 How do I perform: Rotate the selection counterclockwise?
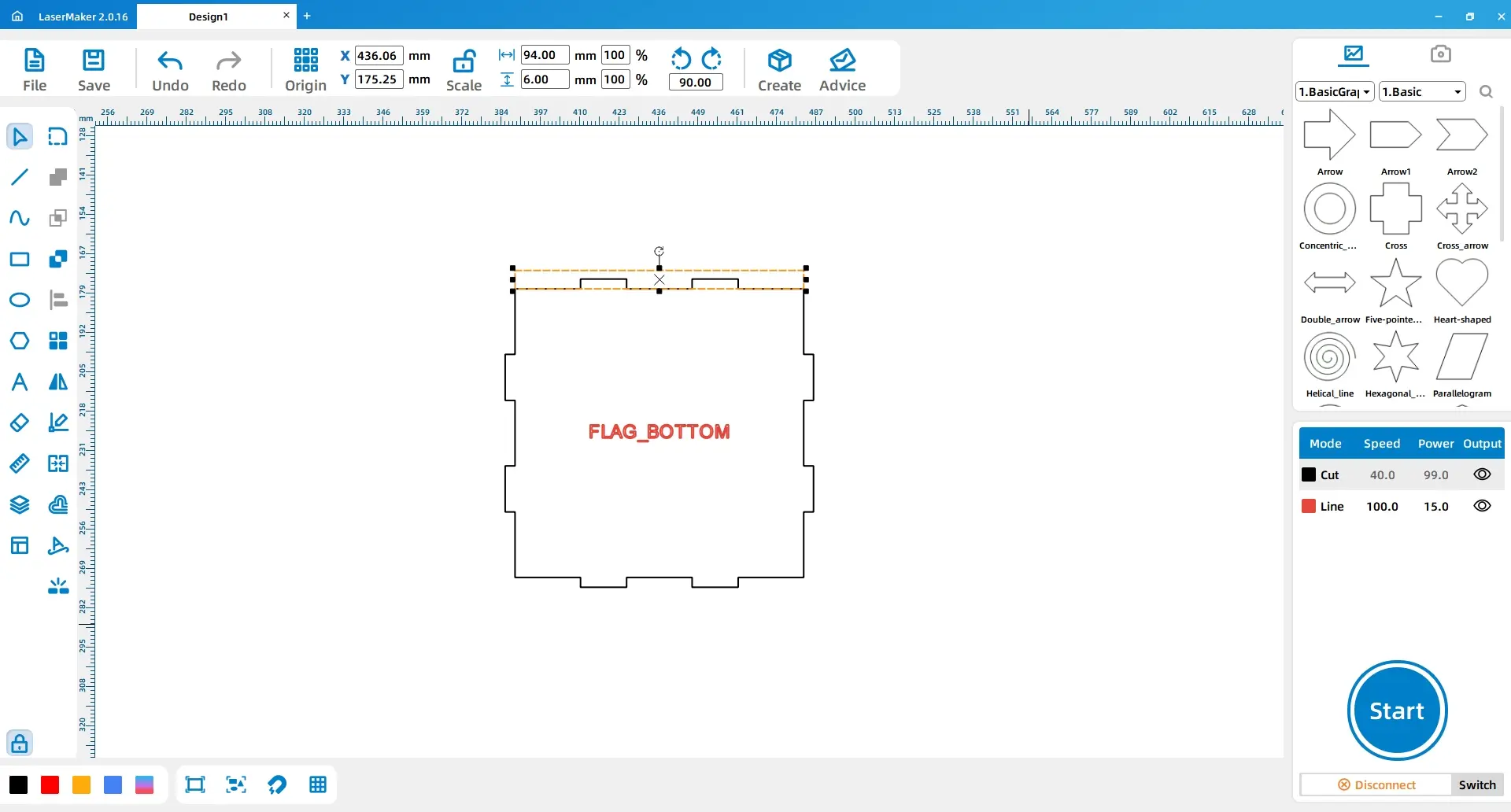(681, 58)
